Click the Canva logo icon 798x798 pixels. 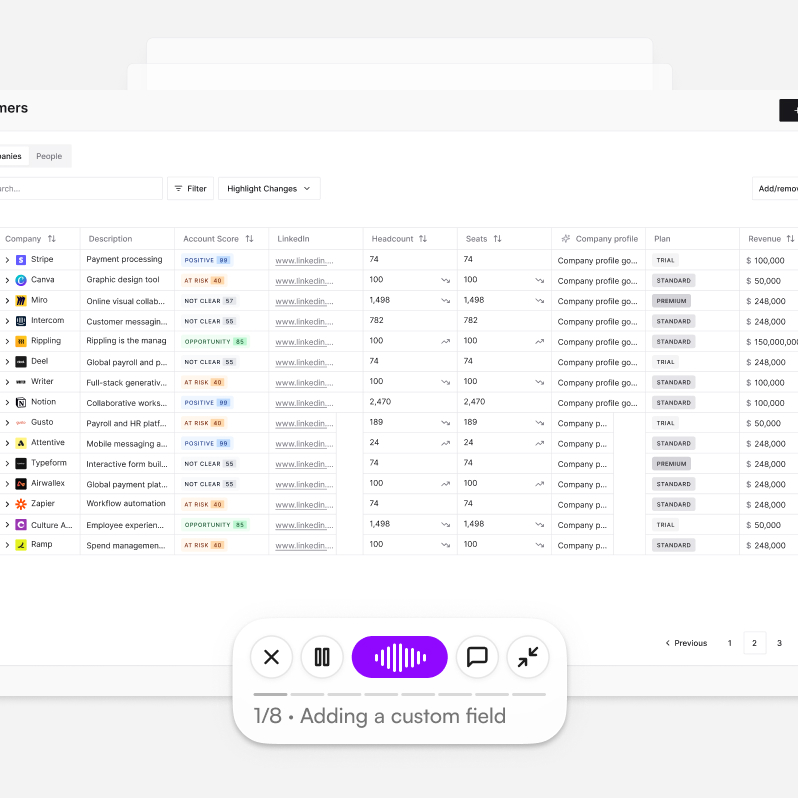[21, 280]
